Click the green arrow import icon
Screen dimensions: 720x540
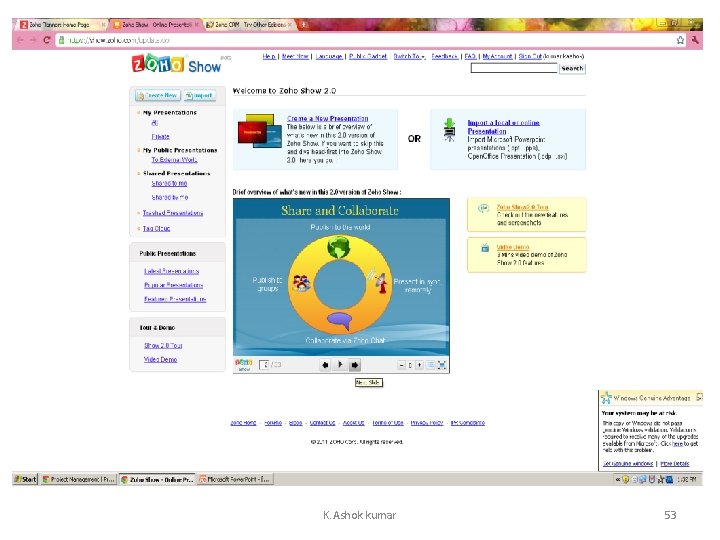coord(450,129)
